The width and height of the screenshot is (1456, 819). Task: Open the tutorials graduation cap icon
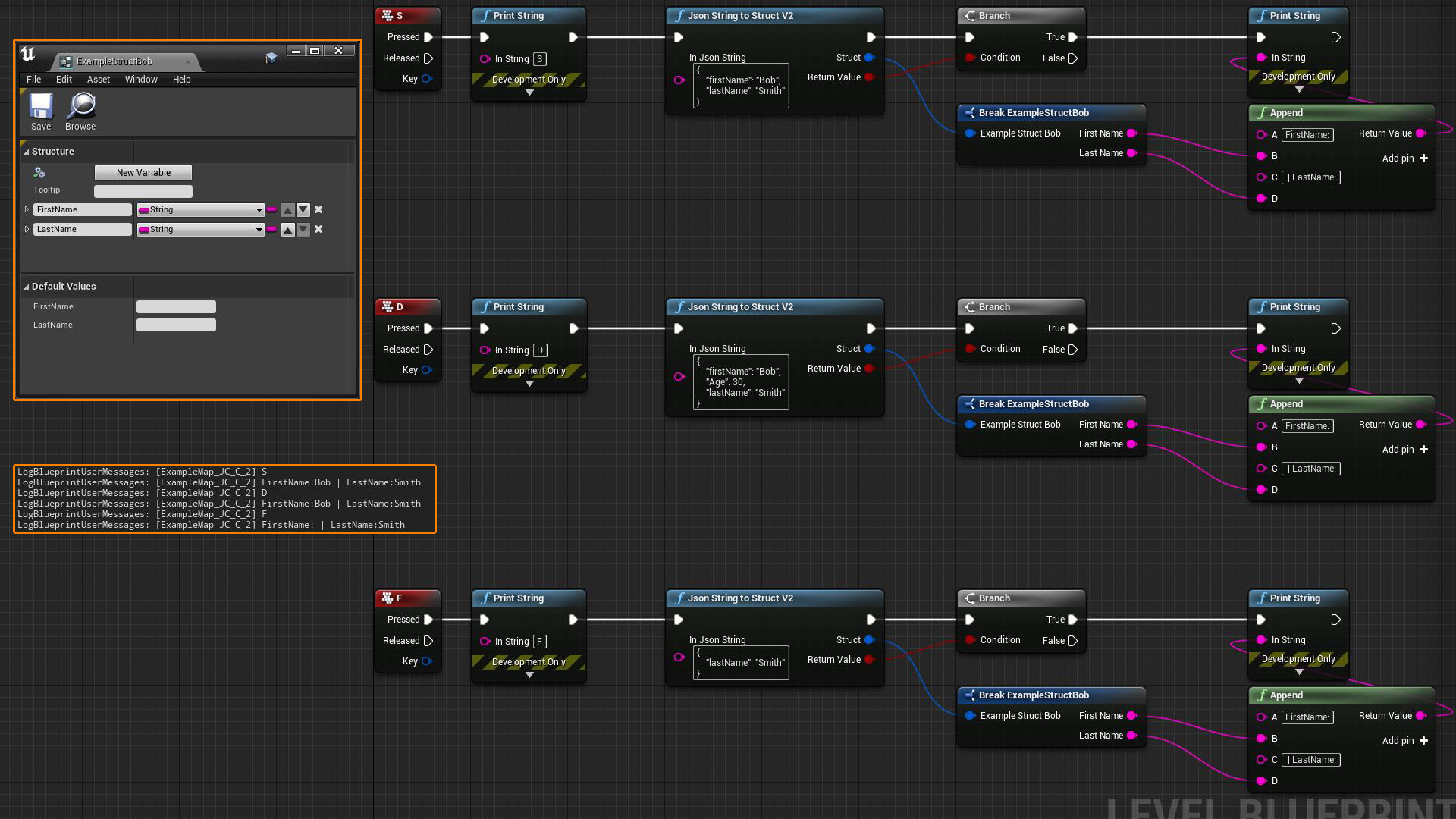pos(271,58)
